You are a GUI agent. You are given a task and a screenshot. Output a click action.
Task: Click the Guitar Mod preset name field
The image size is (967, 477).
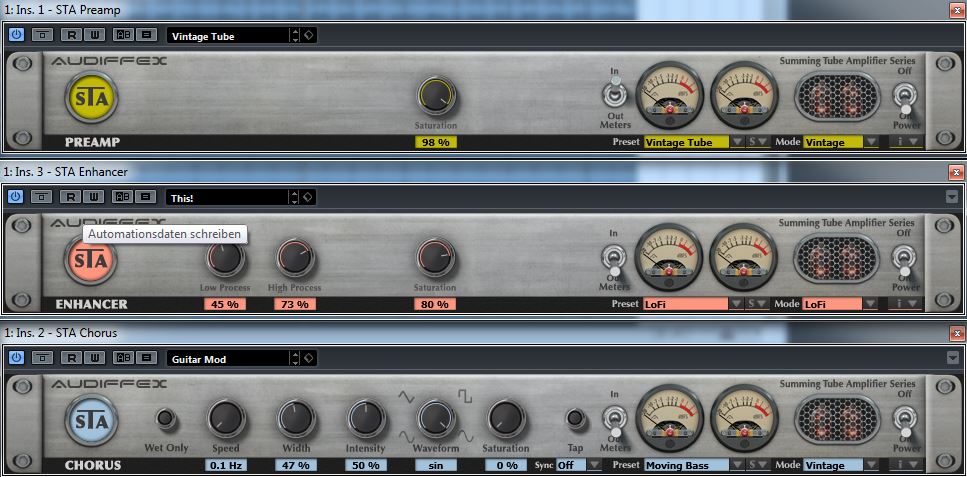point(227,358)
